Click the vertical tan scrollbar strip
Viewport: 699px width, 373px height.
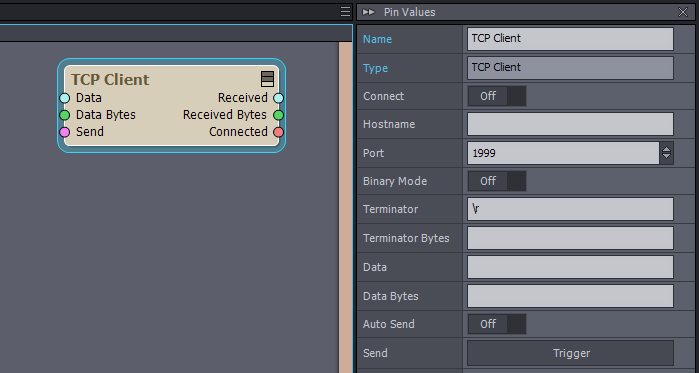345,207
